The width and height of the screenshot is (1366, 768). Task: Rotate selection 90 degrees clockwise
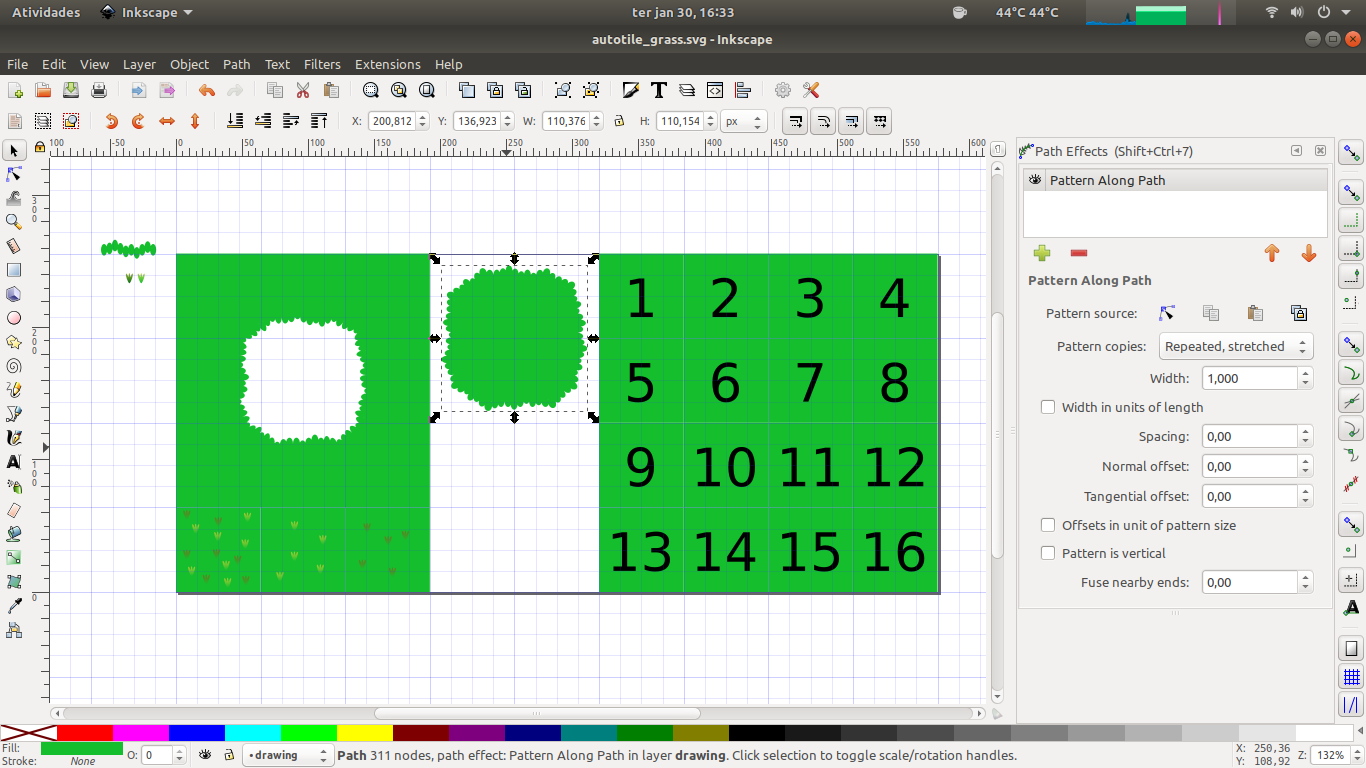pos(139,121)
